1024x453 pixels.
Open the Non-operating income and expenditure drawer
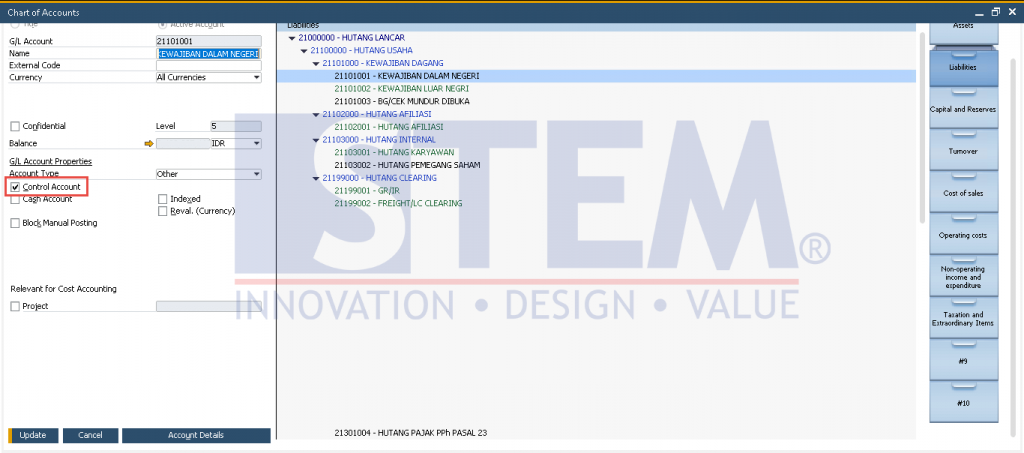[x=963, y=277]
